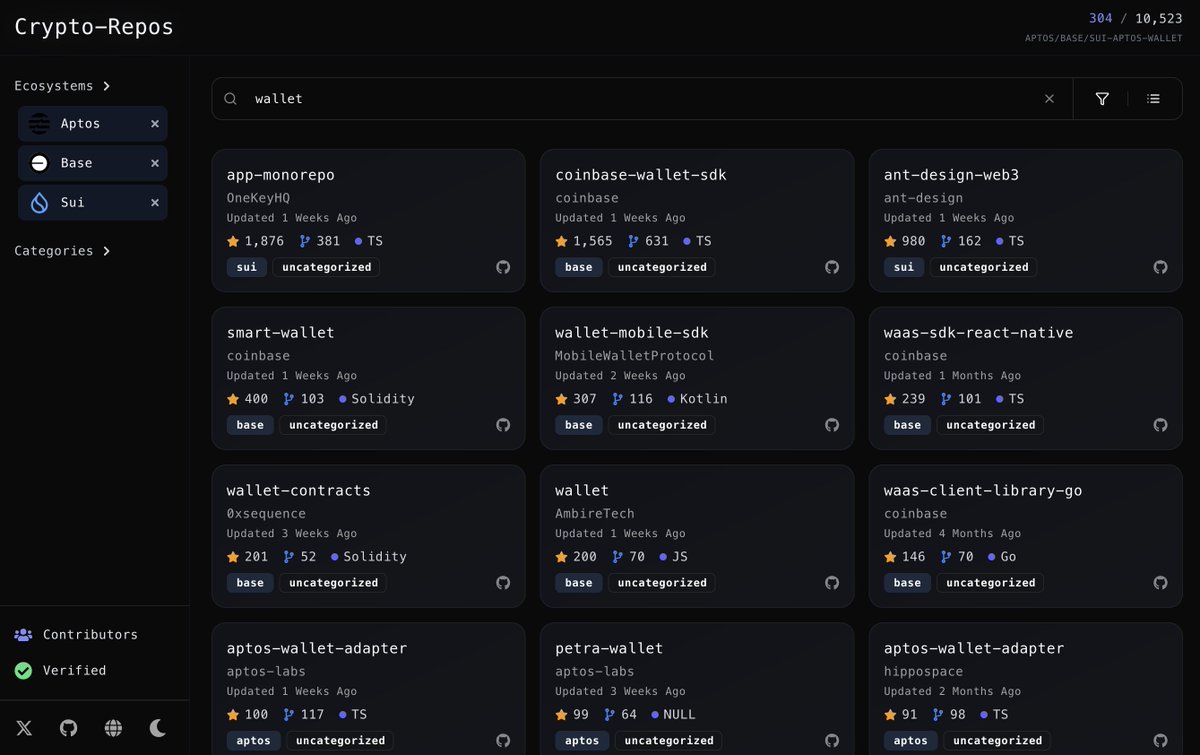Open the waas-client-library-go repository
Viewport: 1200px width, 755px height.
point(983,491)
